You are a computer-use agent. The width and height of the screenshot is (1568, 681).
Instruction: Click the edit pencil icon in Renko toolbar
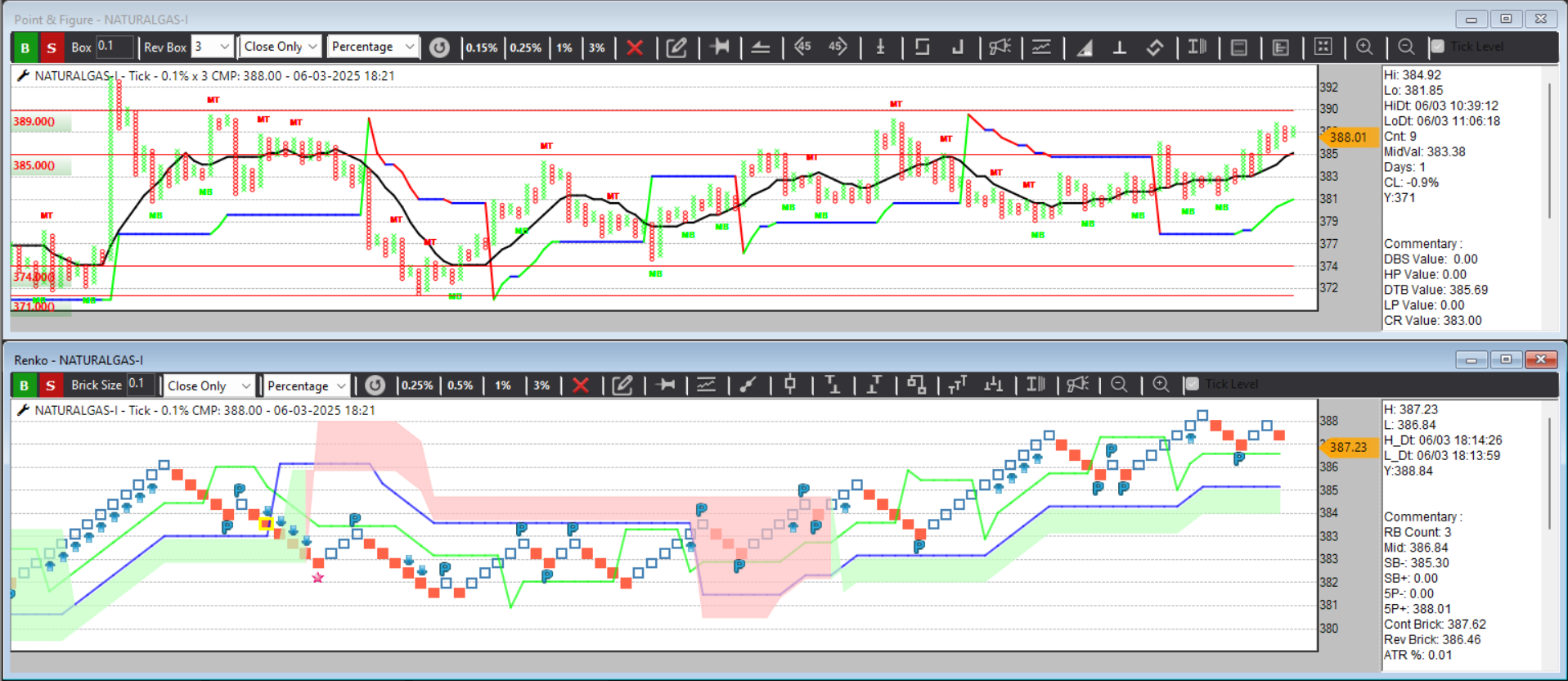(x=622, y=385)
